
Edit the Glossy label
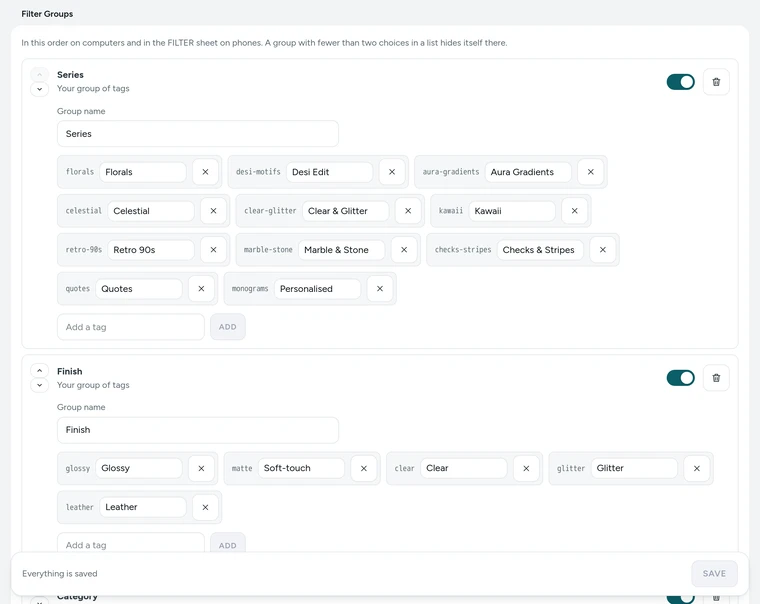[x=139, y=468]
